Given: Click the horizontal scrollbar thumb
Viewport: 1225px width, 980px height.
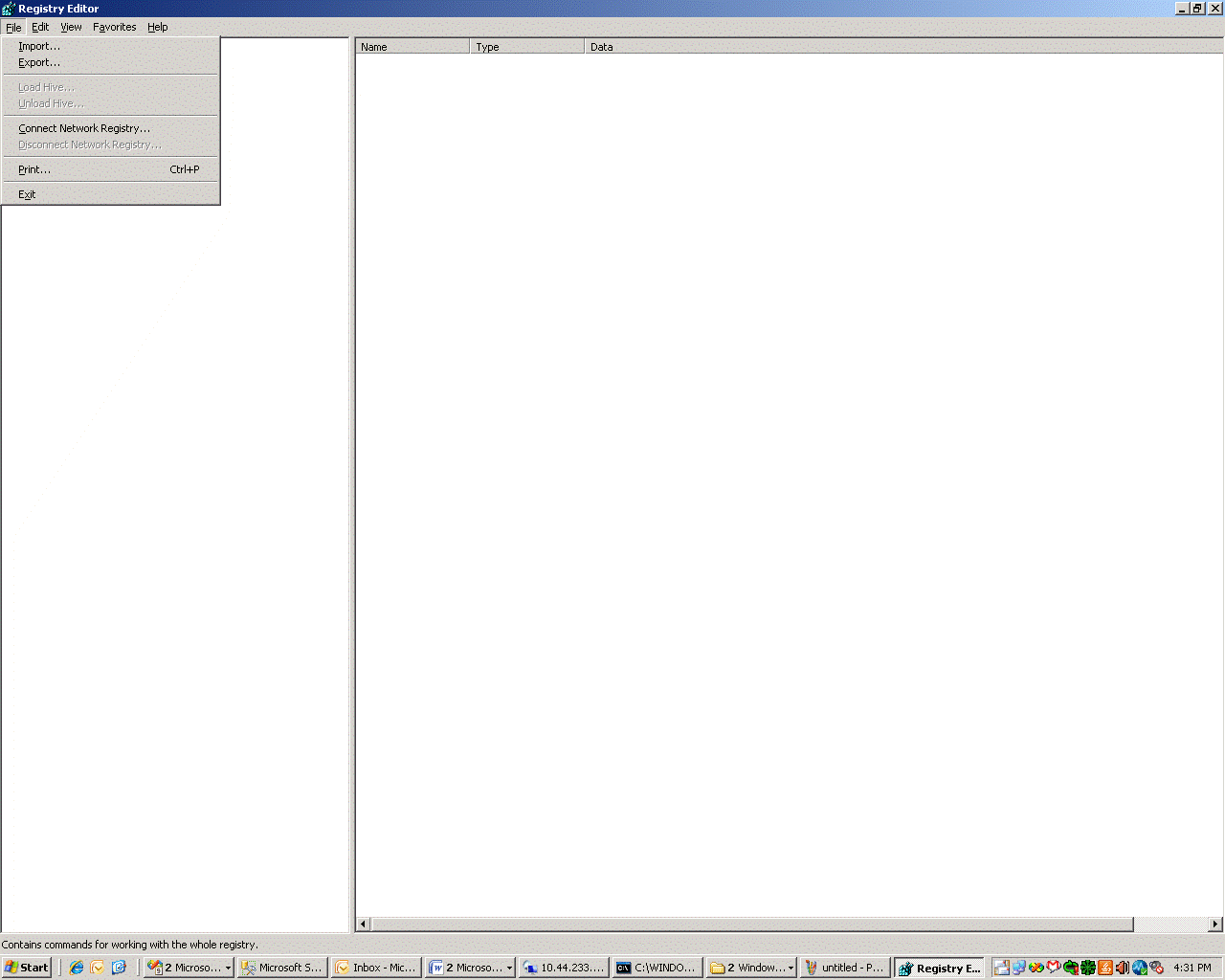Looking at the screenshot, I should coord(752,924).
